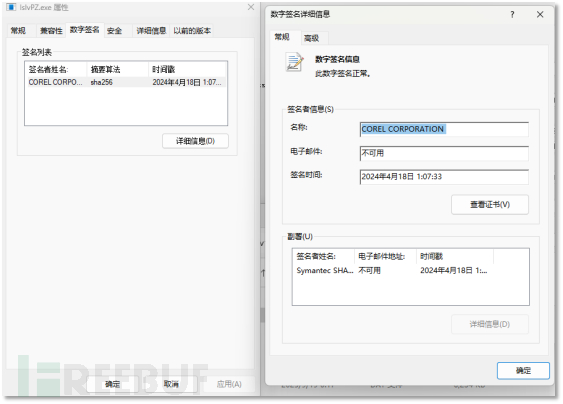Click the 电子邮件 field showing 不可用

tap(444, 153)
